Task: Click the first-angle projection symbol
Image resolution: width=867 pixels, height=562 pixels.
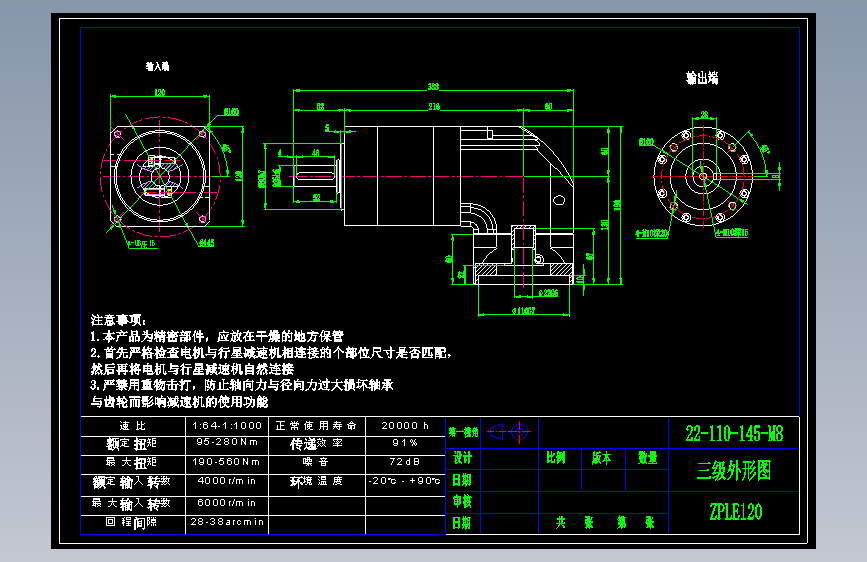Action: click(x=509, y=432)
